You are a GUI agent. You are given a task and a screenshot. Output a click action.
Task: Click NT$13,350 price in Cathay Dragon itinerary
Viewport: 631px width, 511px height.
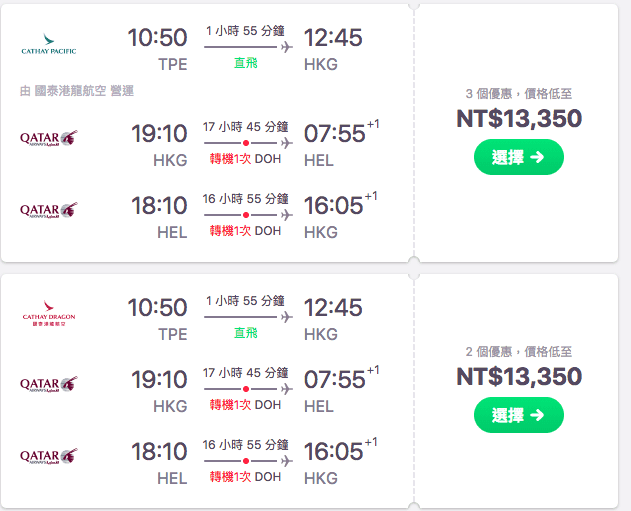tap(518, 376)
